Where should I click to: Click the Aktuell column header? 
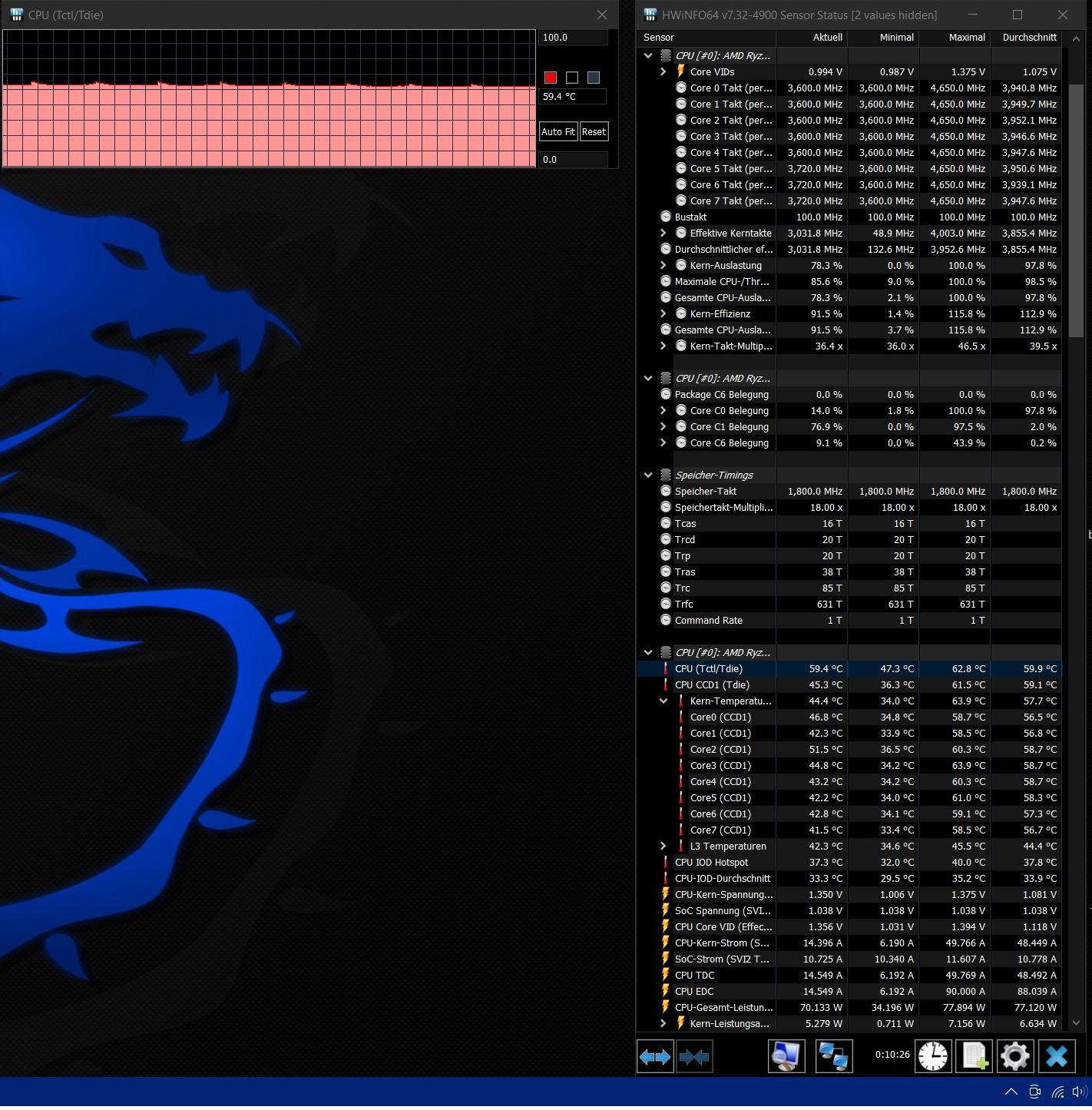(812, 37)
